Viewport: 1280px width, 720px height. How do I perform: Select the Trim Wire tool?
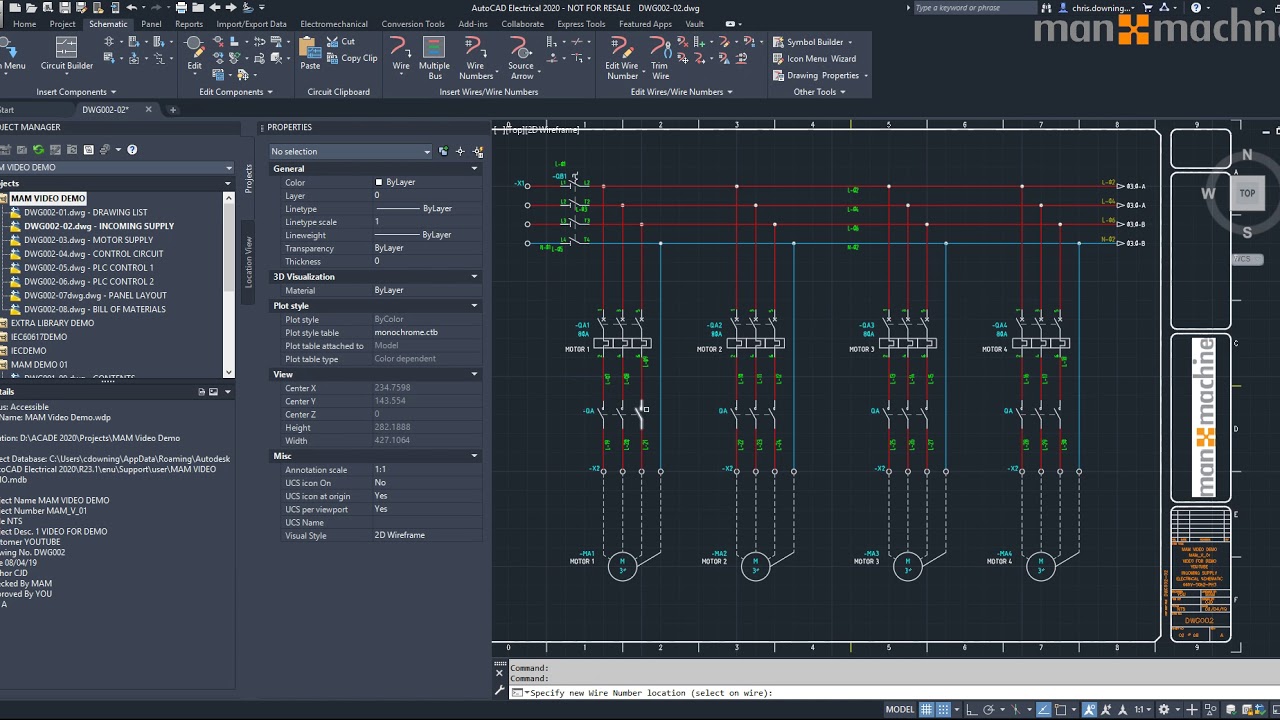[660, 58]
